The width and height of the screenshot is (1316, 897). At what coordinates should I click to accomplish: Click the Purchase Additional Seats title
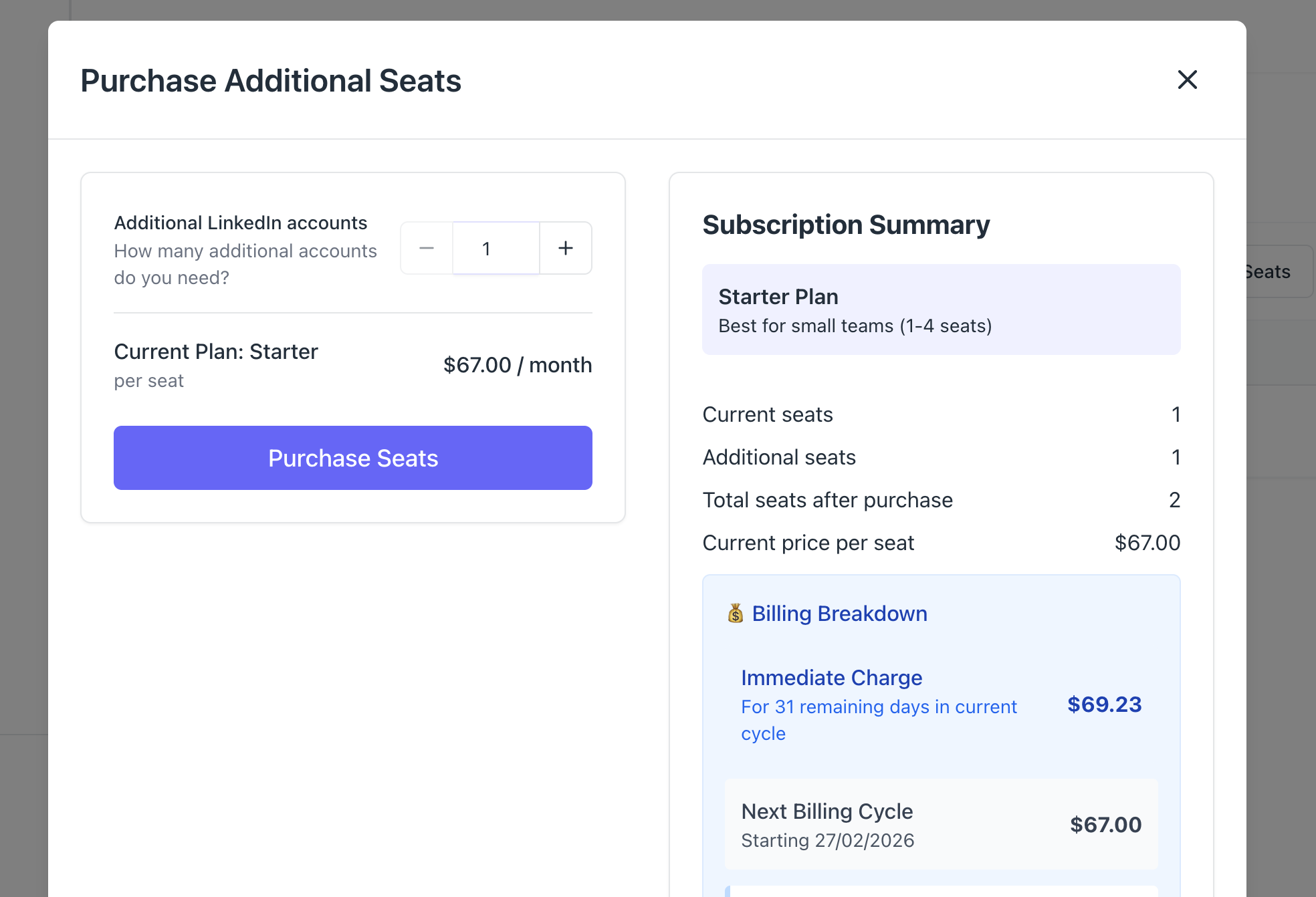271,81
